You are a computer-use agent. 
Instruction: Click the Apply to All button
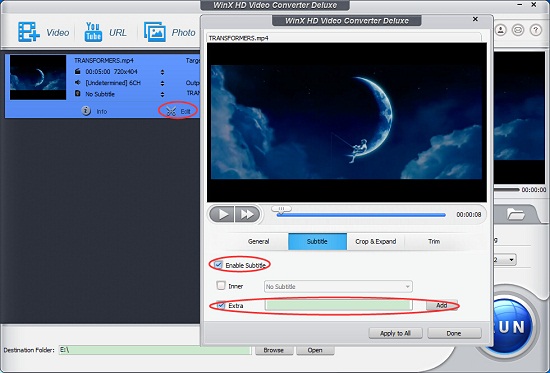395,333
